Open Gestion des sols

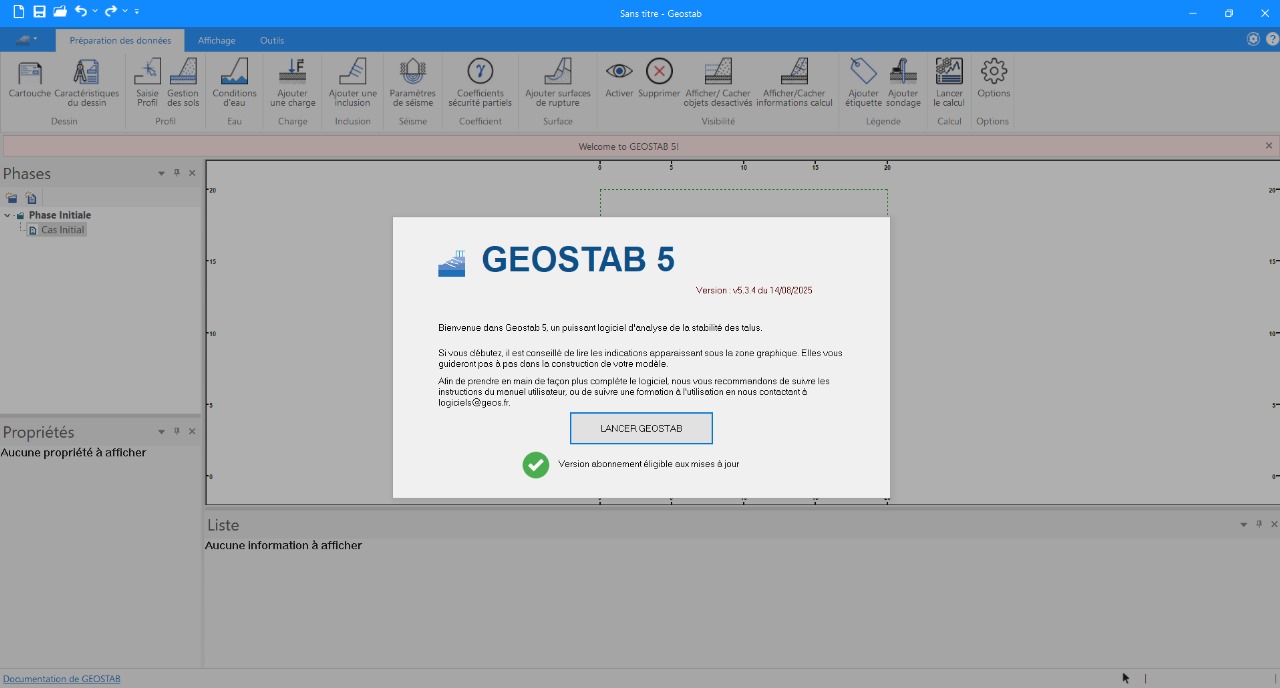[x=183, y=82]
